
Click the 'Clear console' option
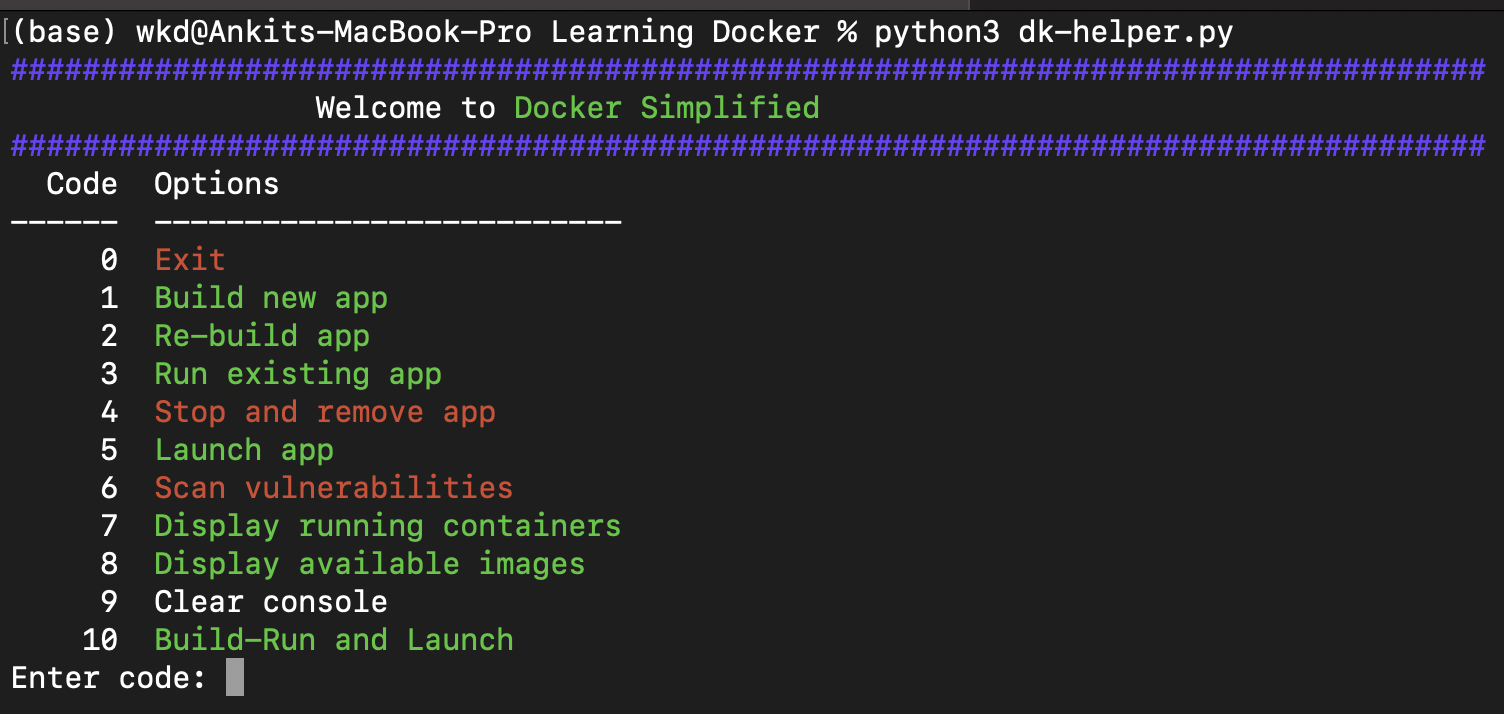pyautogui.click(x=271, y=602)
